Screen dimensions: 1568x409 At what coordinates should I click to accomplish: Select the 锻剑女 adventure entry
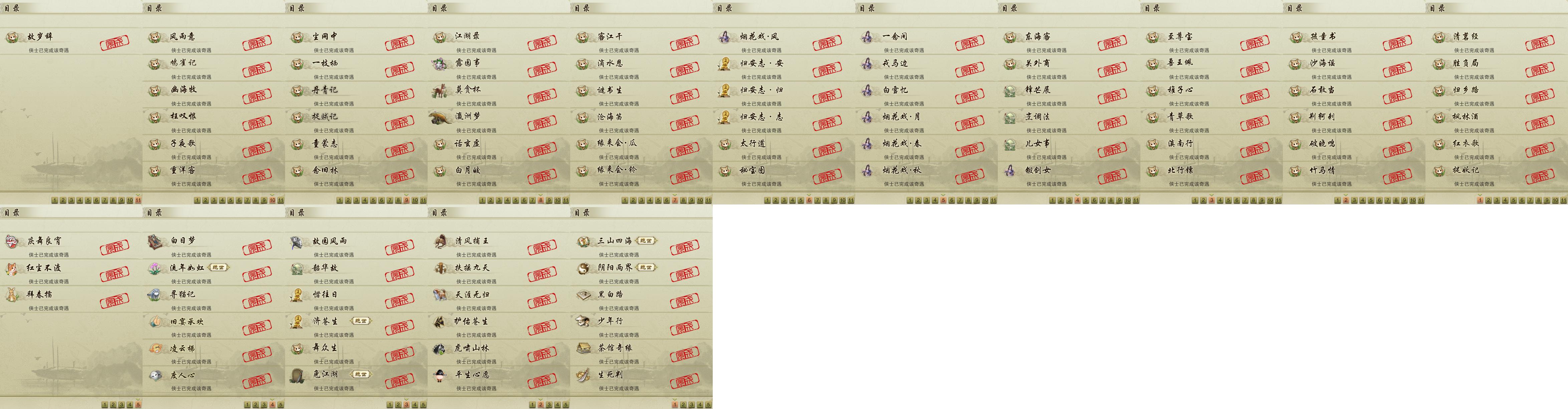pos(1069,175)
